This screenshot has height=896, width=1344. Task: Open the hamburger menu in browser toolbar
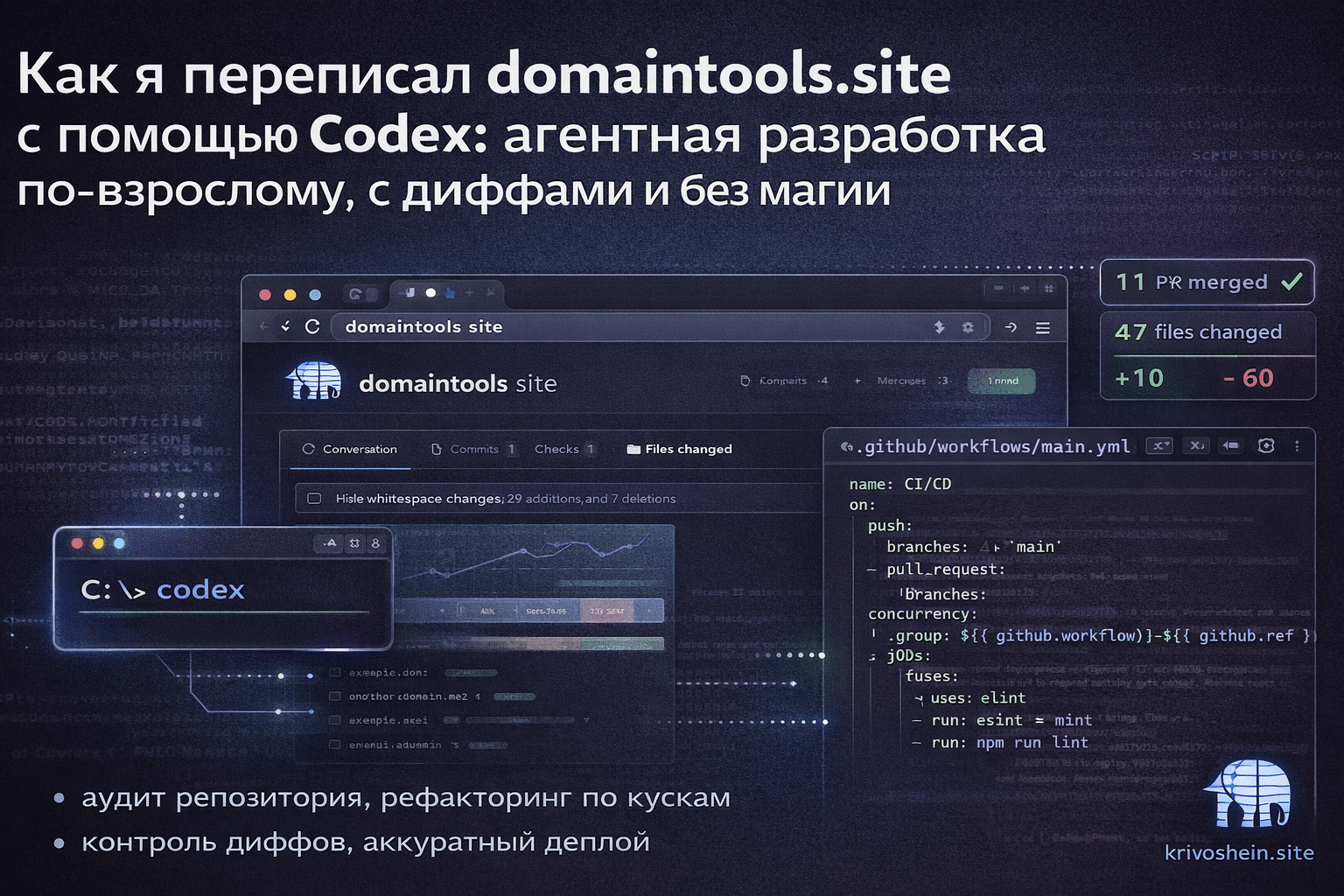(1043, 327)
